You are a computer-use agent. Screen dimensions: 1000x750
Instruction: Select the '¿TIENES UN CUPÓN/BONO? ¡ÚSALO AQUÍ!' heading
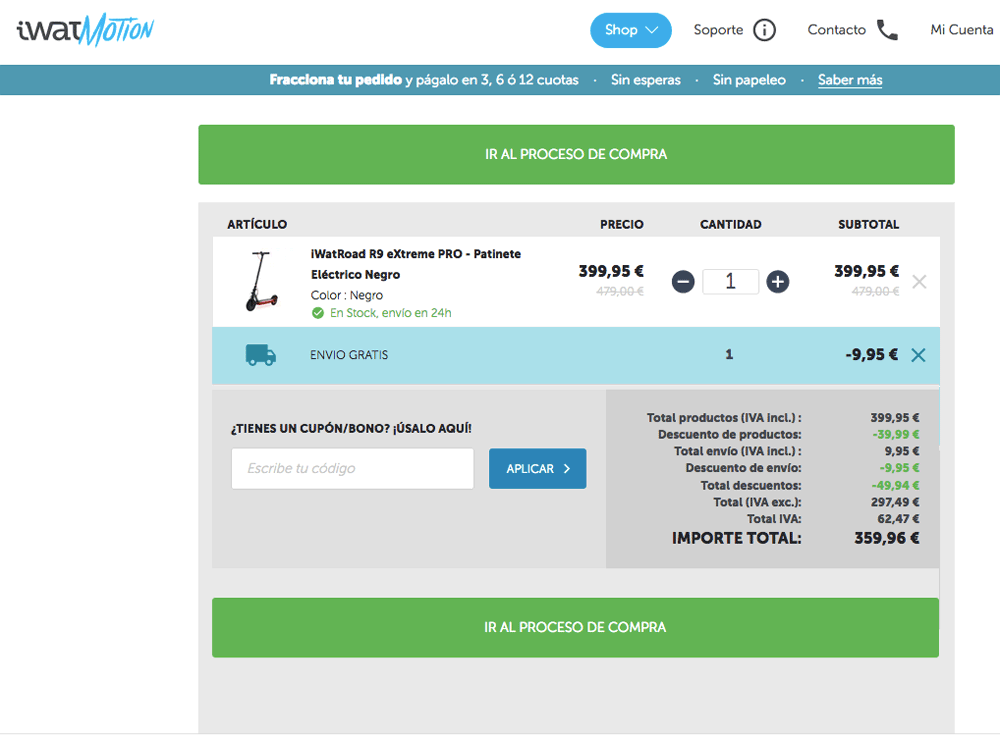(351, 429)
